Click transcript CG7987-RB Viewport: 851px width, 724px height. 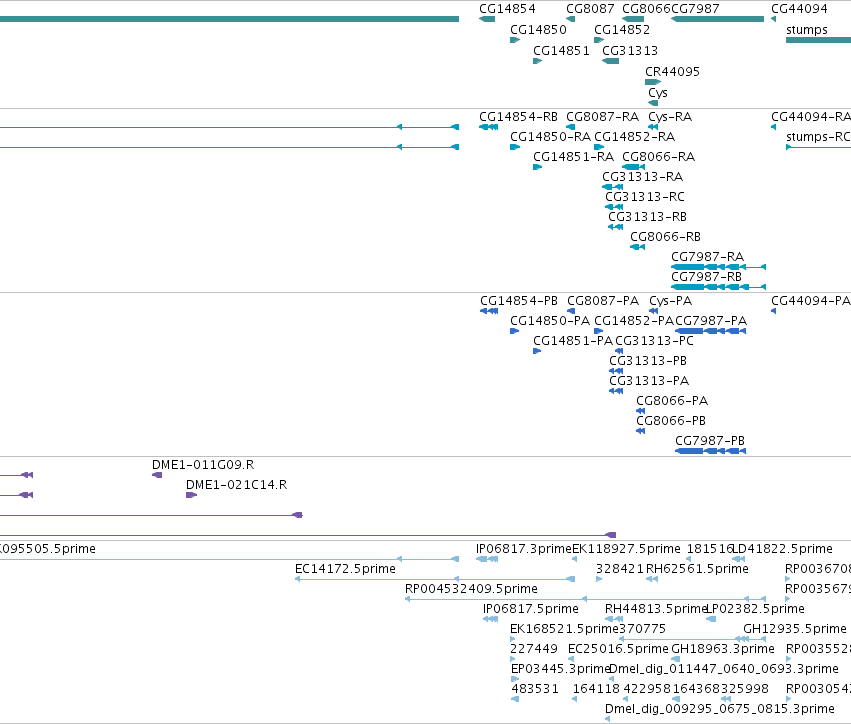tap(719, 287)
